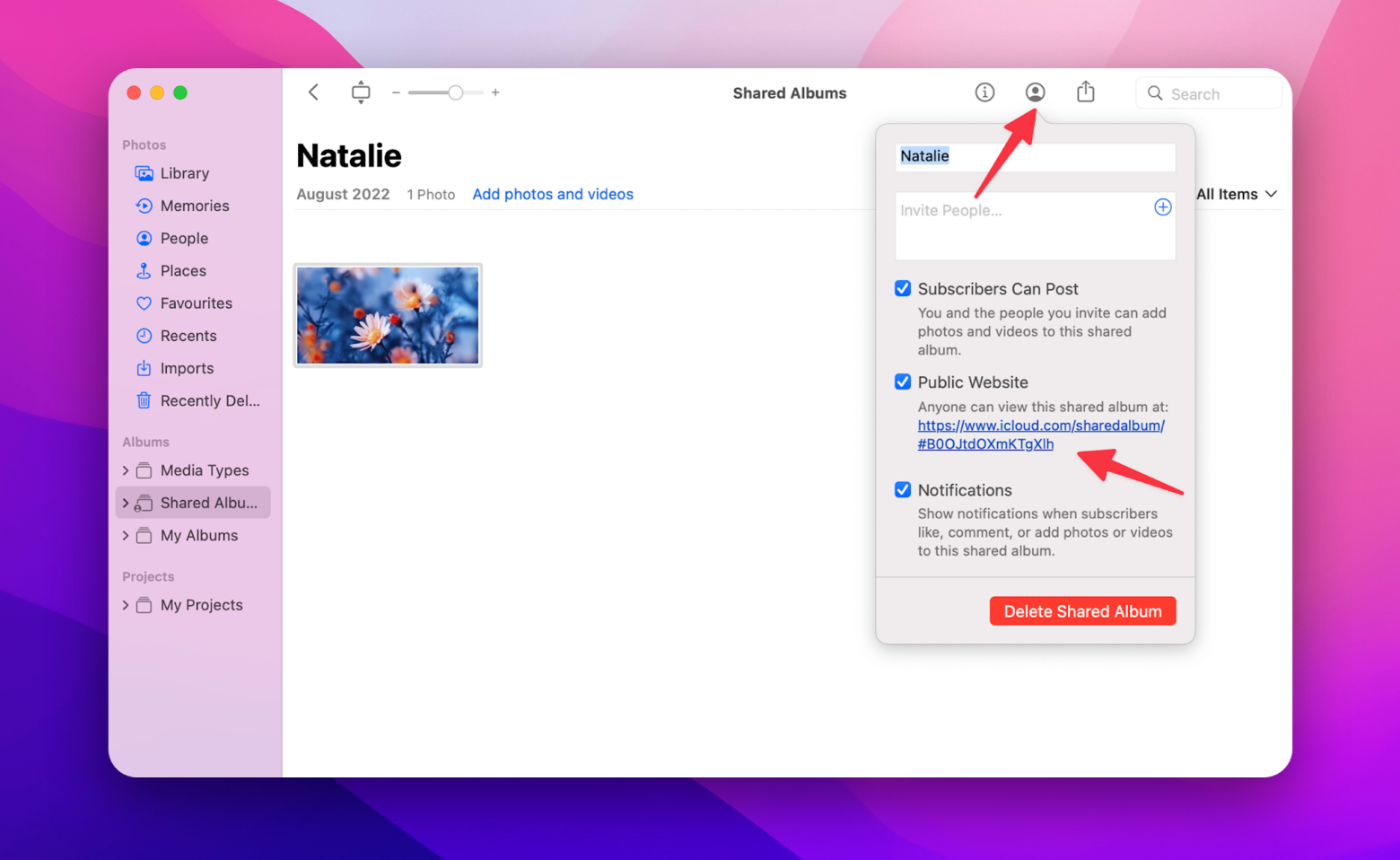Click the Share icon in the toolbar
Screen dimensions: 1400x860
1085,92
